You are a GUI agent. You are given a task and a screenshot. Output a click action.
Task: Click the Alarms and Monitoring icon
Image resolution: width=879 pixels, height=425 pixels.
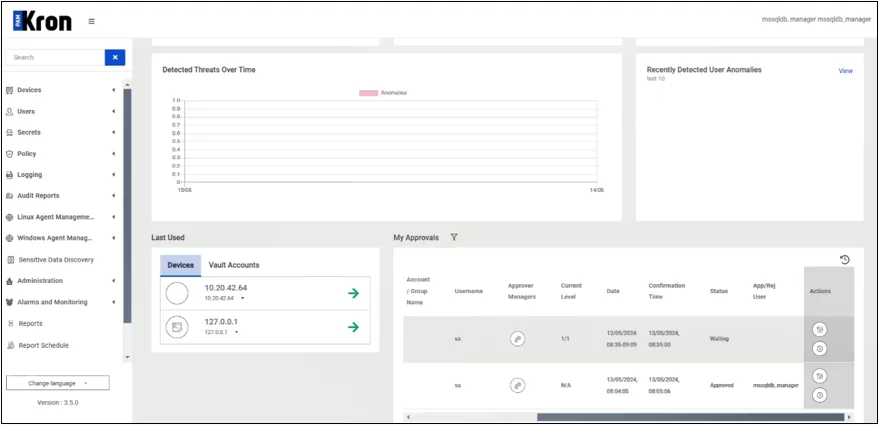(x=10, y=302)
